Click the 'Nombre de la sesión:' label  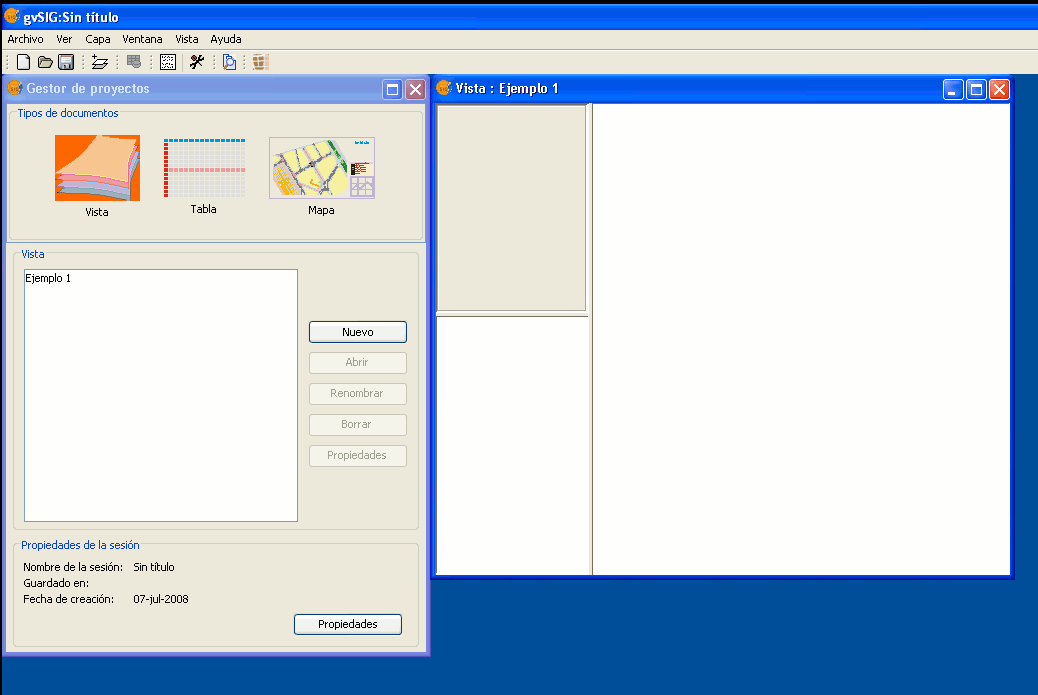coord(73,567)
